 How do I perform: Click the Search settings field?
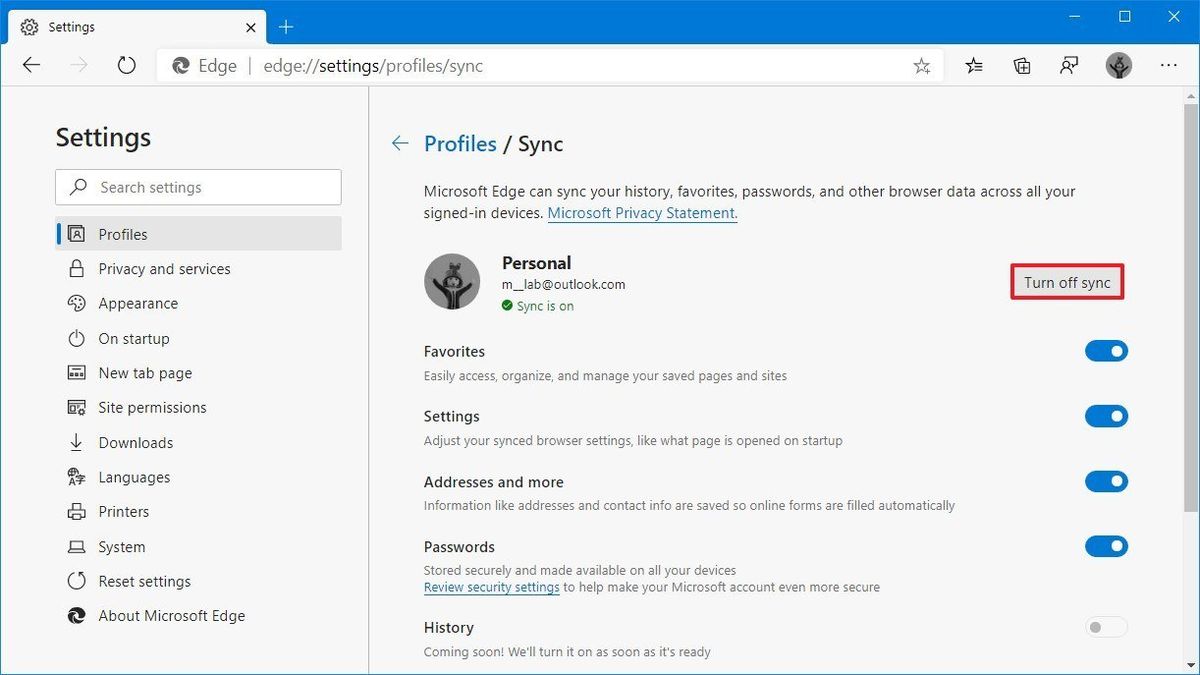click(198, 187)
